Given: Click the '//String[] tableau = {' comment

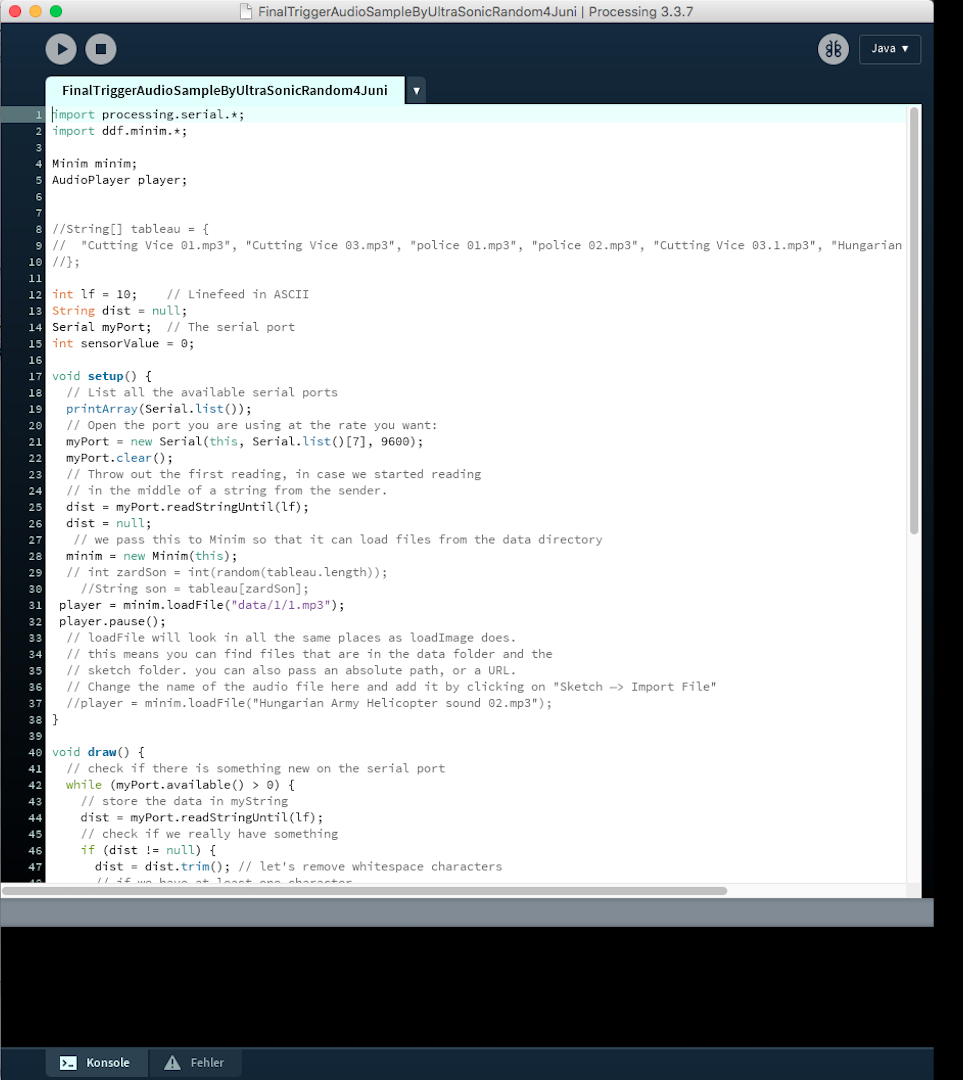Looking at the screenshot, I should click(x=130, y=229).
